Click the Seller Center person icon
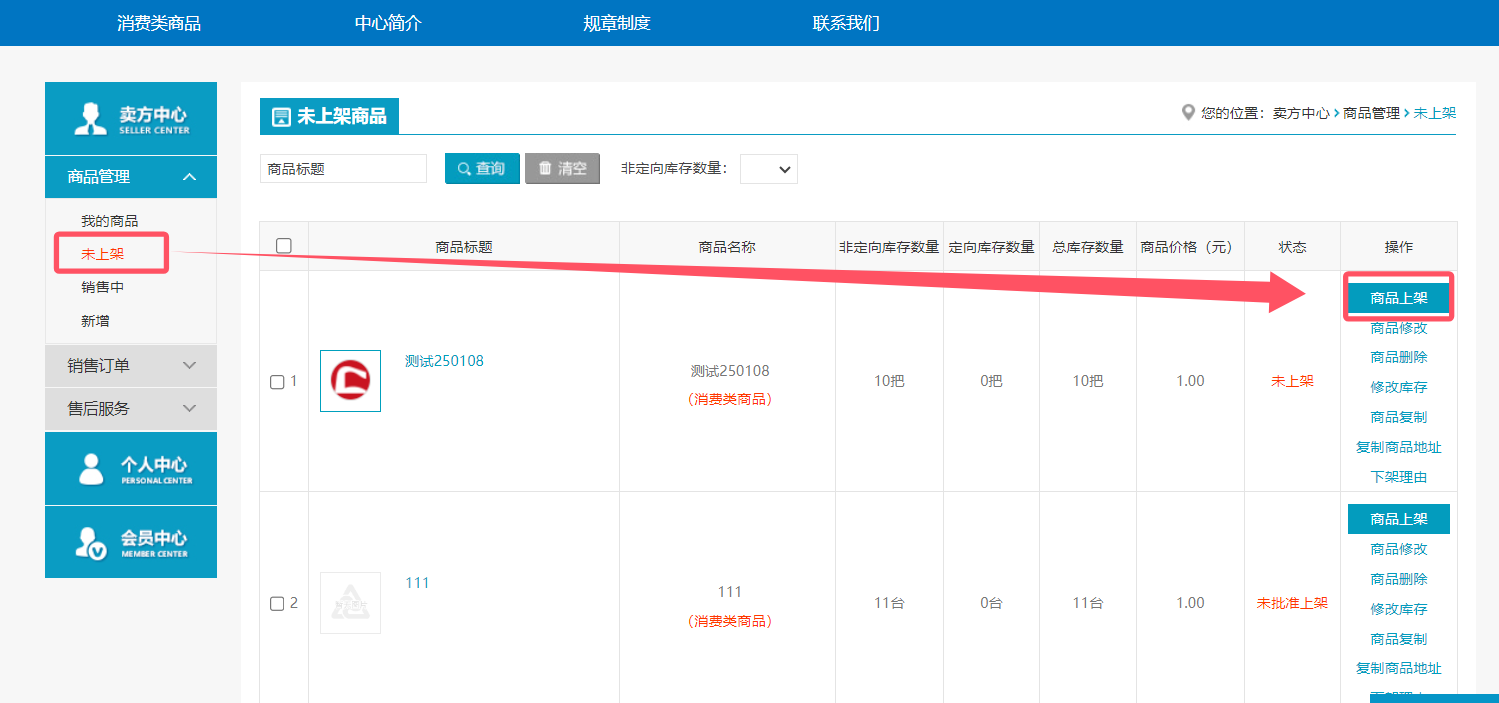The image size is (1499, 703). click(91, 119)
